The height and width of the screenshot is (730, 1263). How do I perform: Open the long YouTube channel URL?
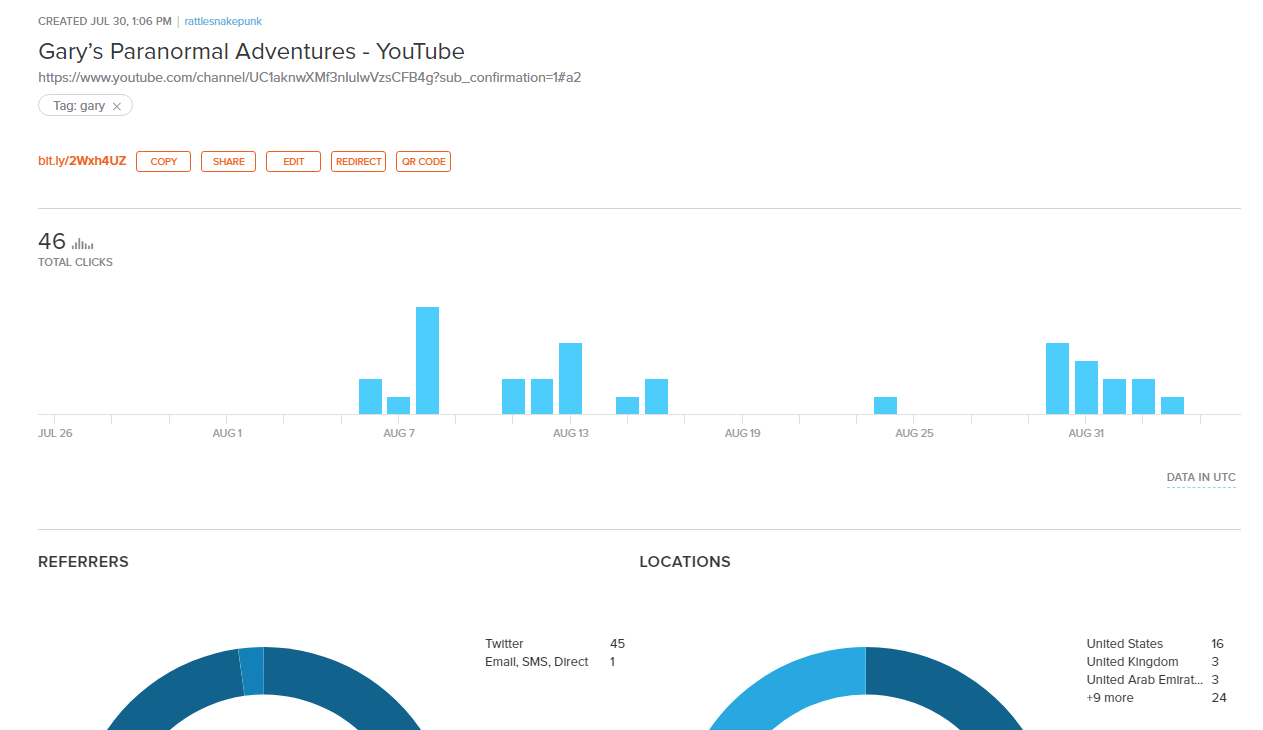(x=309, y=77)
